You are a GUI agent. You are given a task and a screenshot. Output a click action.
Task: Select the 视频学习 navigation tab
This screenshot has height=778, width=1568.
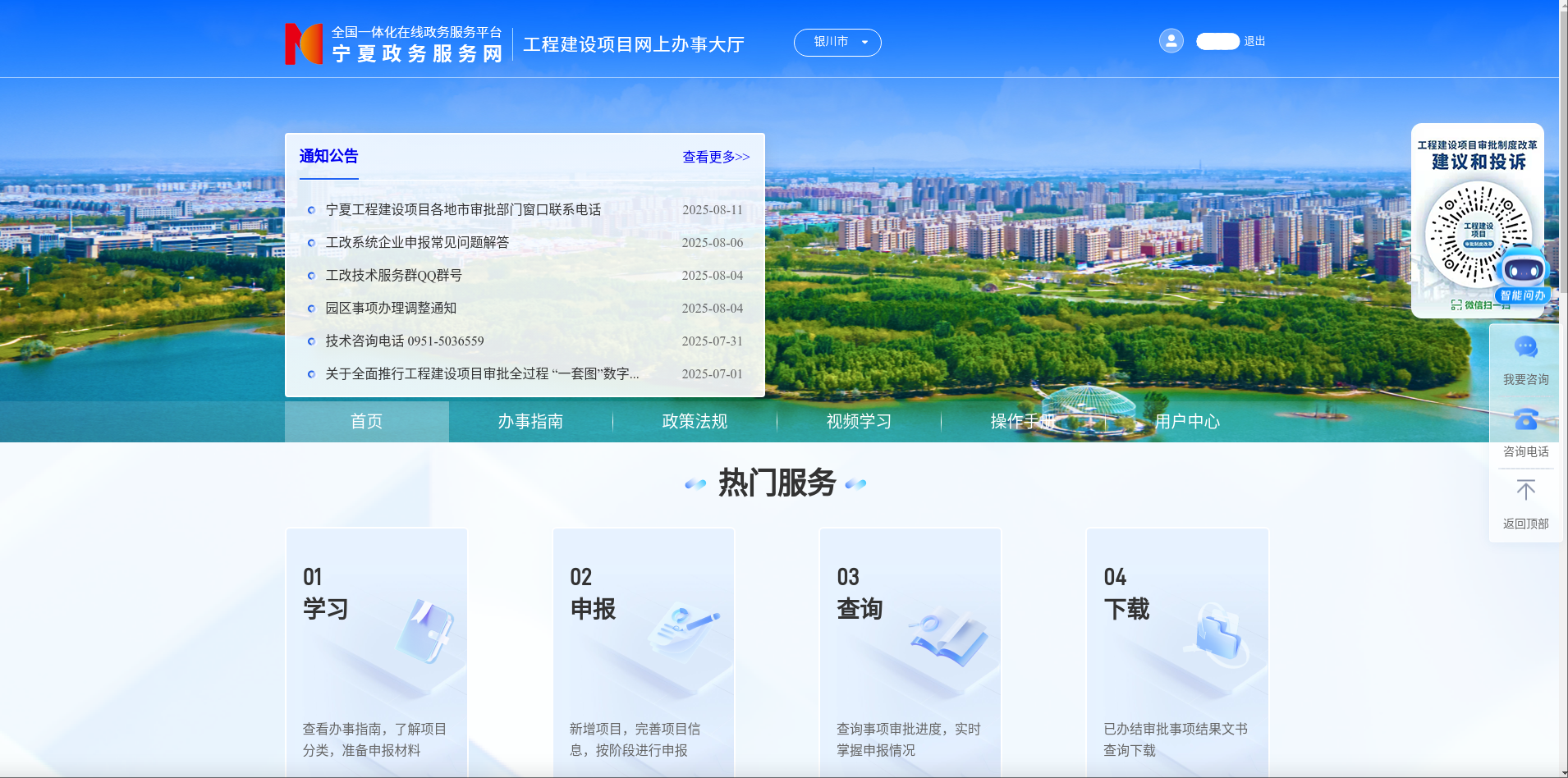point(859,421)
